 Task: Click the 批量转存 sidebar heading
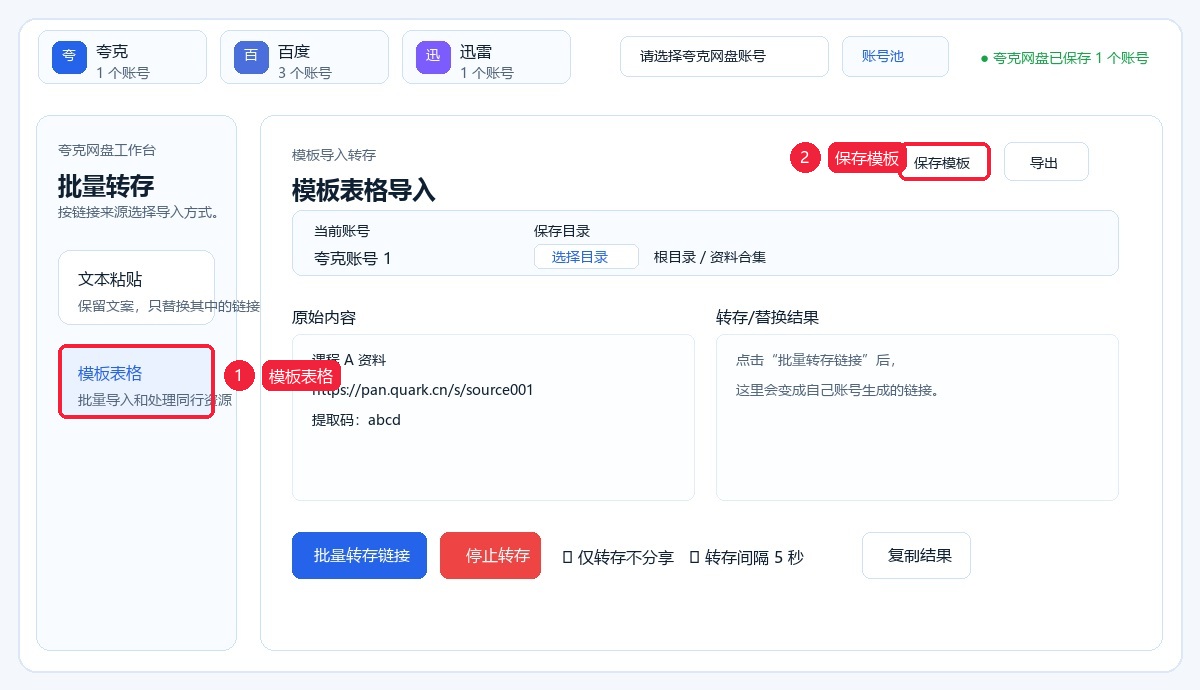pyautogui.click(x=106, y=186)
